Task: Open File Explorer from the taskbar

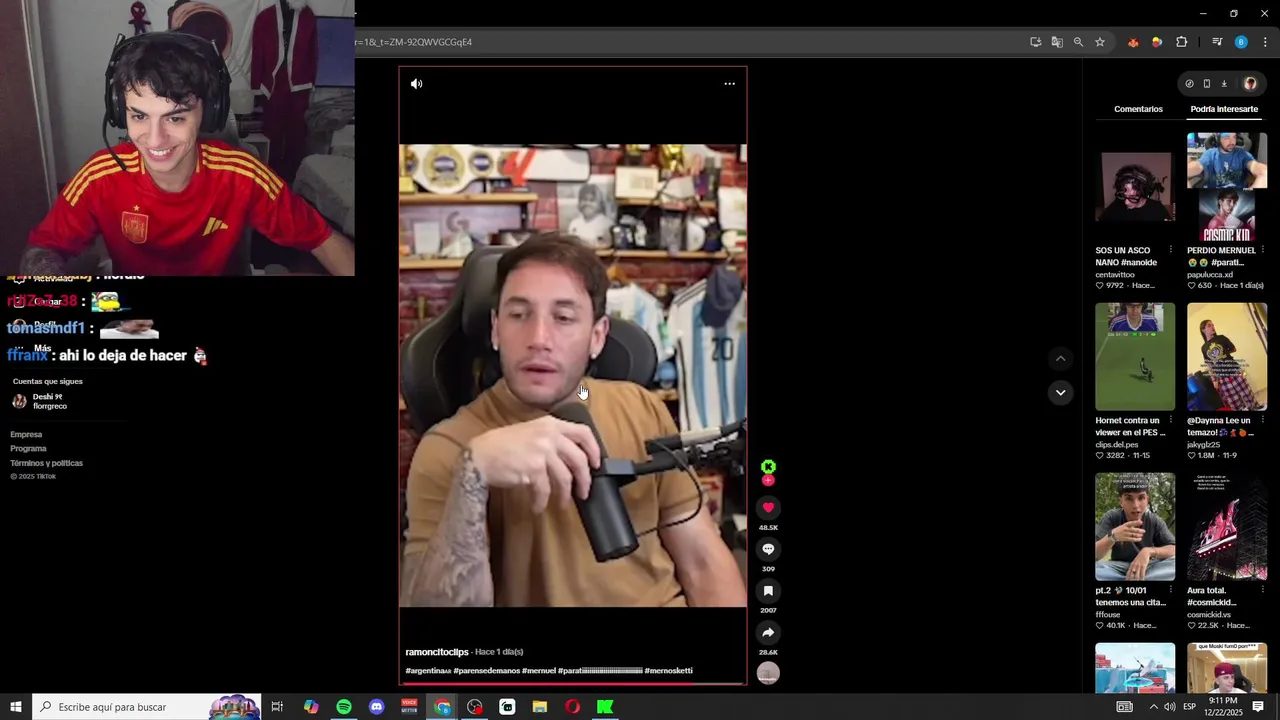Action: tap(540, 707)
